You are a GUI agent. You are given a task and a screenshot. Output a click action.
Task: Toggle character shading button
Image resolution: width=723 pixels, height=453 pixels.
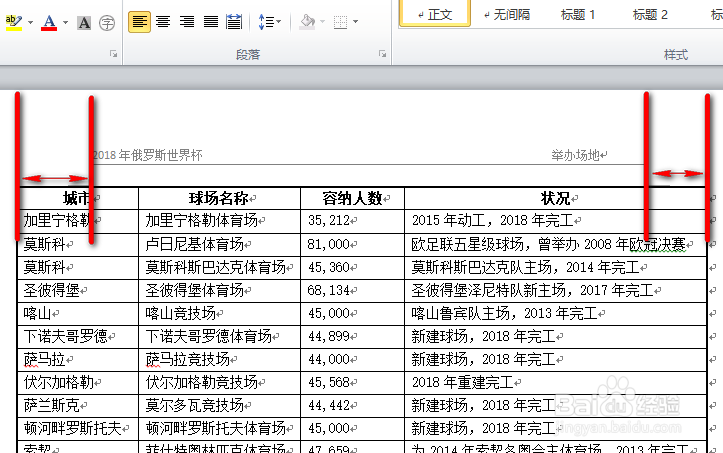point(84,22)
